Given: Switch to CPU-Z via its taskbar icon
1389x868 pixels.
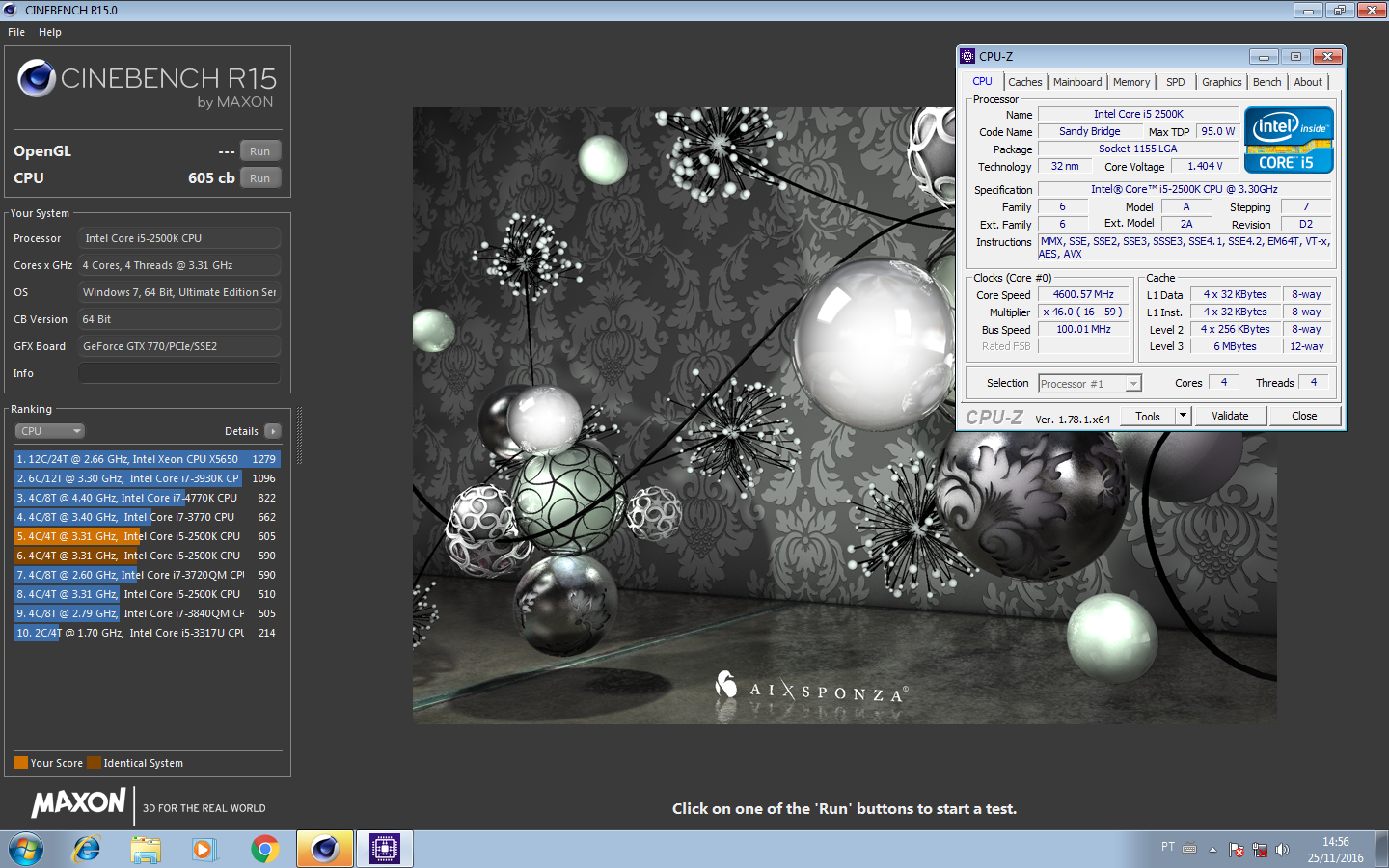Looking at the screenshot, I should coord(384,849).
